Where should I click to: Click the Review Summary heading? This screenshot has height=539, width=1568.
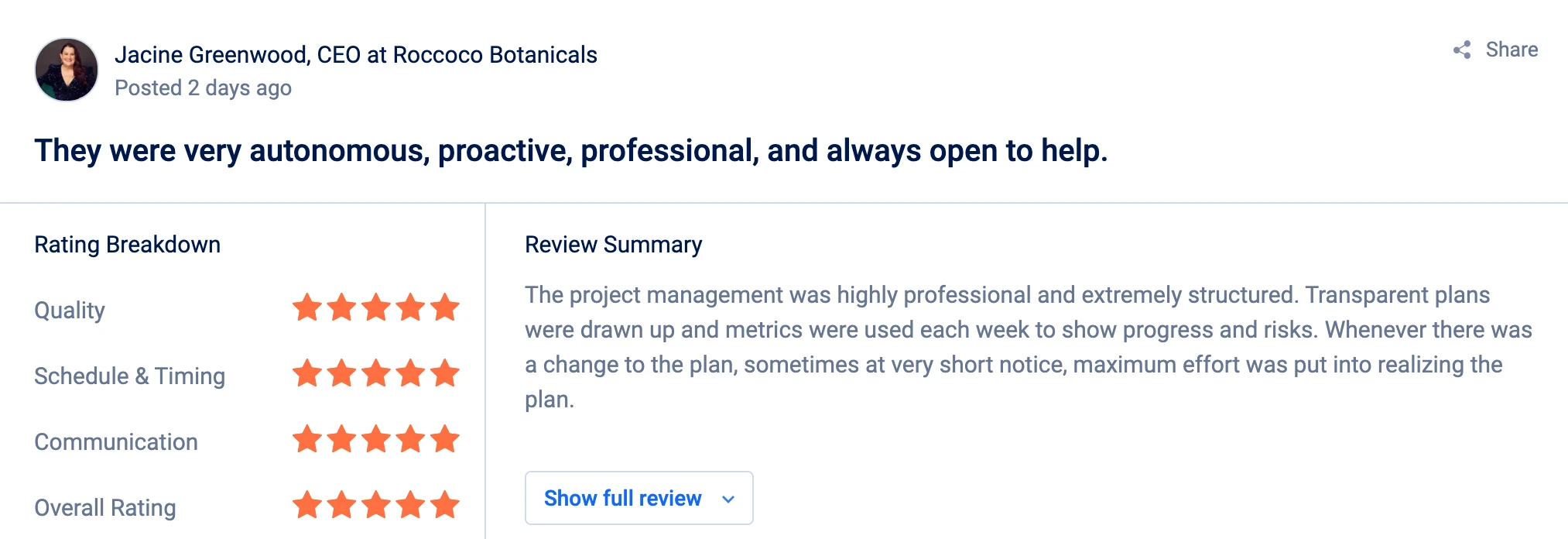point(614,245)
